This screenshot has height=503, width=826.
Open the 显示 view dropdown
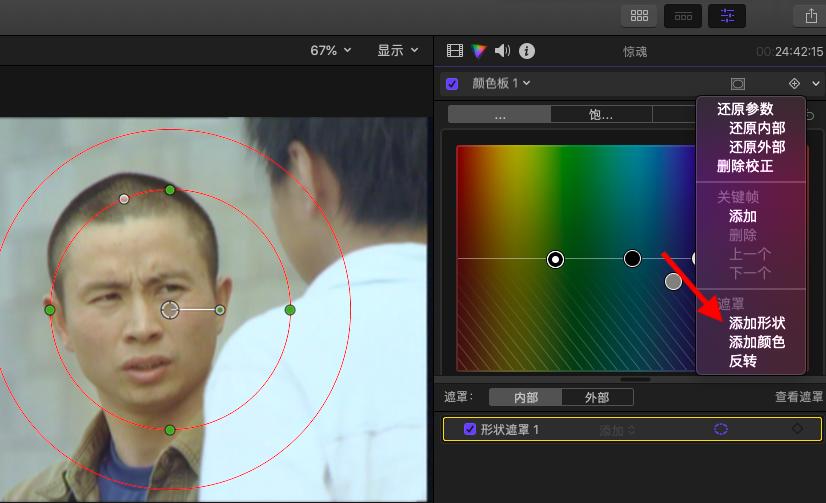pos(398,51)
